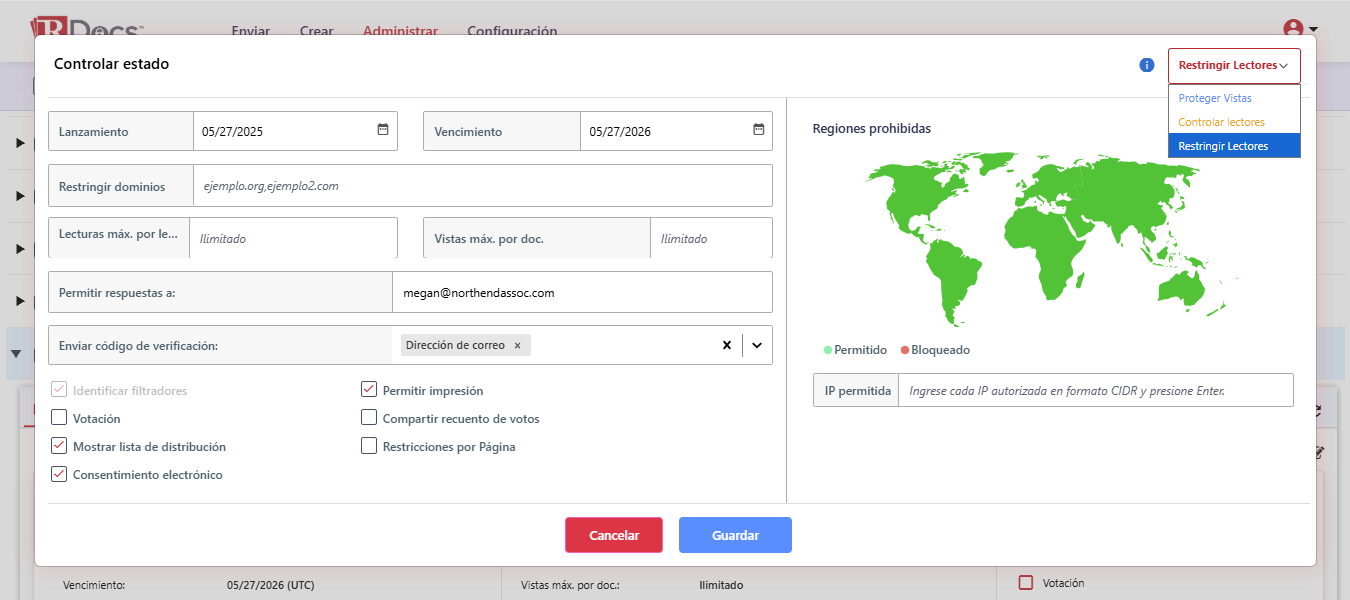Image resolution: width=1350 pixels, height=600 pixels.
Task: Expand the verification code dropdown arrow
Action: 757,345
